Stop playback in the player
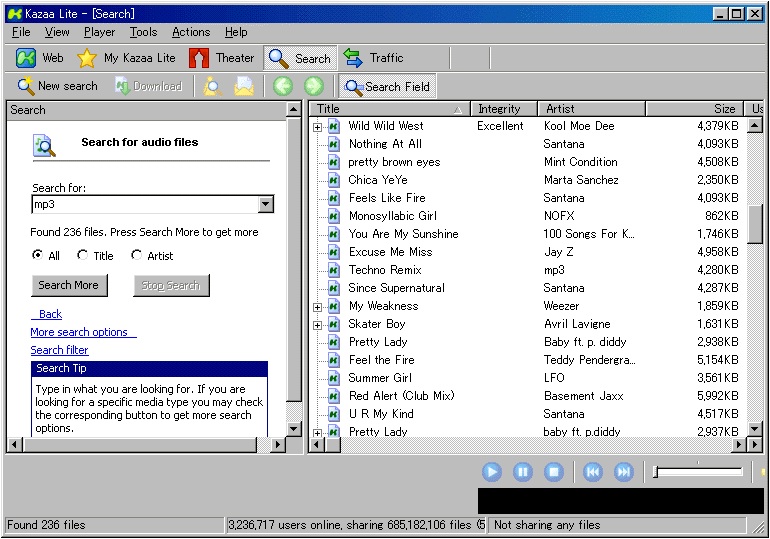Screen dimensions: 770x539 [554, 472]
